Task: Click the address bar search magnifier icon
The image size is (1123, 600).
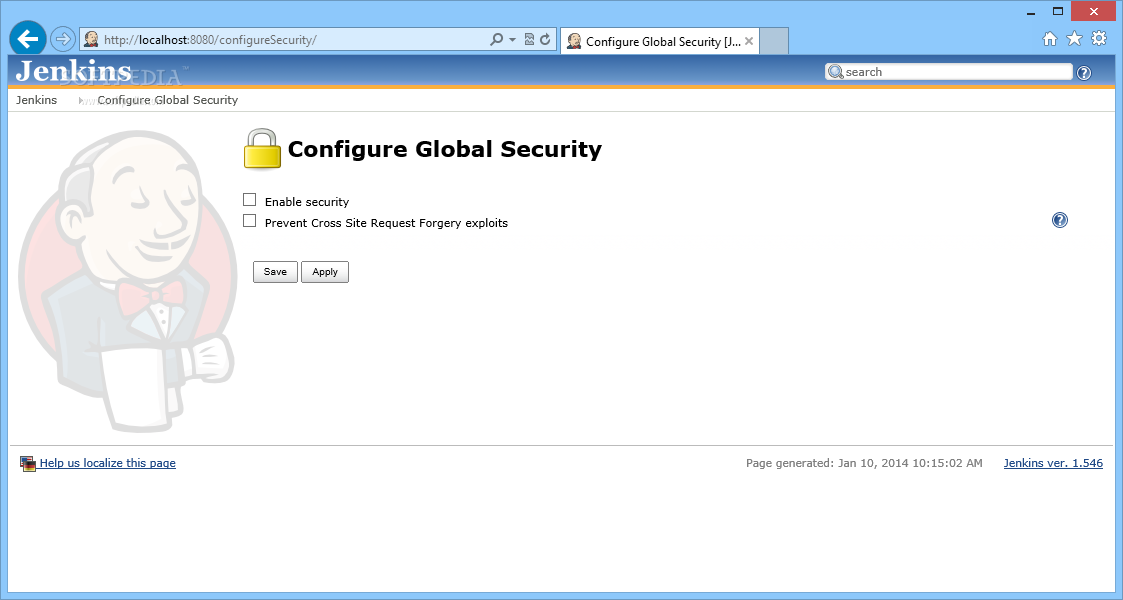Action: 496,39
